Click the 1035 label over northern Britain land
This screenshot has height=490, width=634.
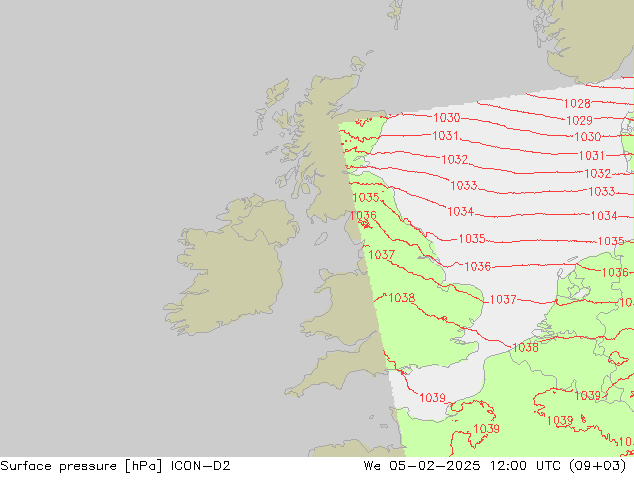click(366, 197)
